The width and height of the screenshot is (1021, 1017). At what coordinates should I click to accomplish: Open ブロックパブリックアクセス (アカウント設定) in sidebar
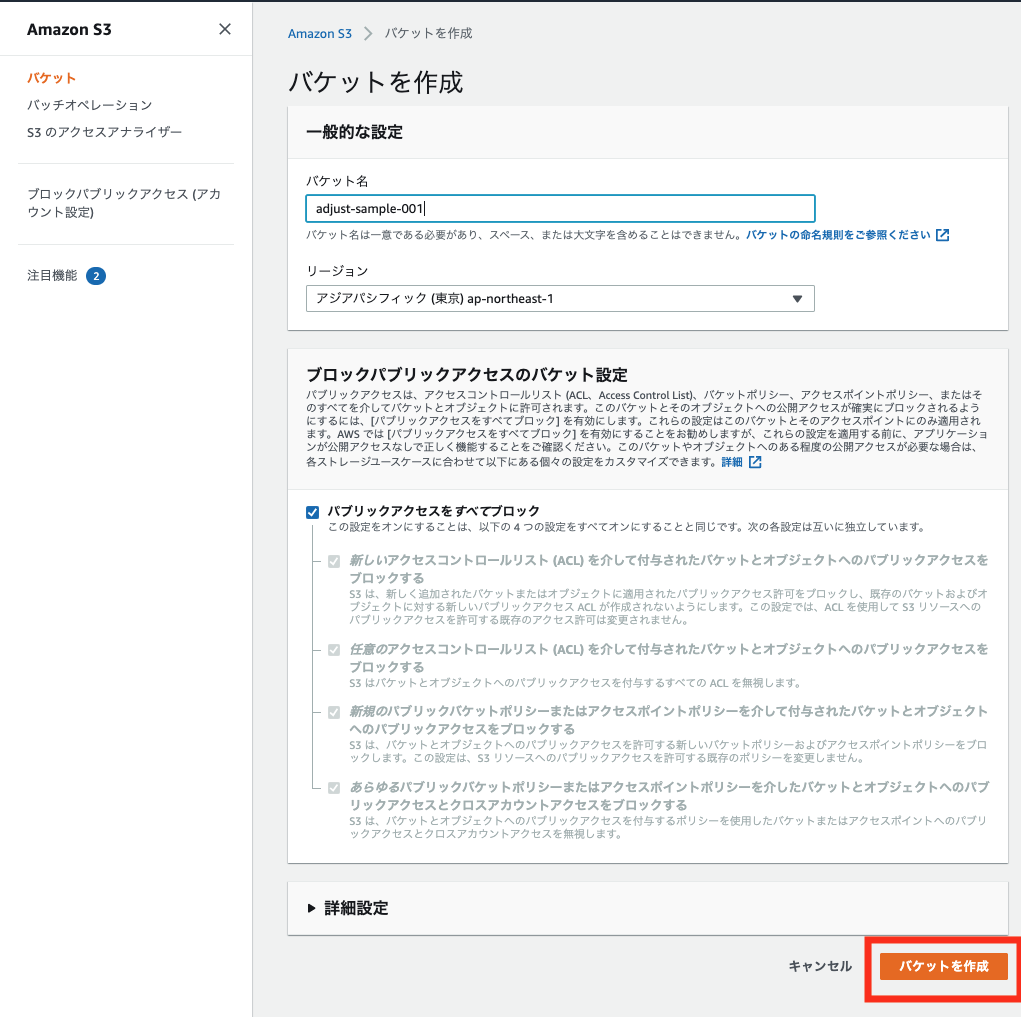(x=124, y=203)
